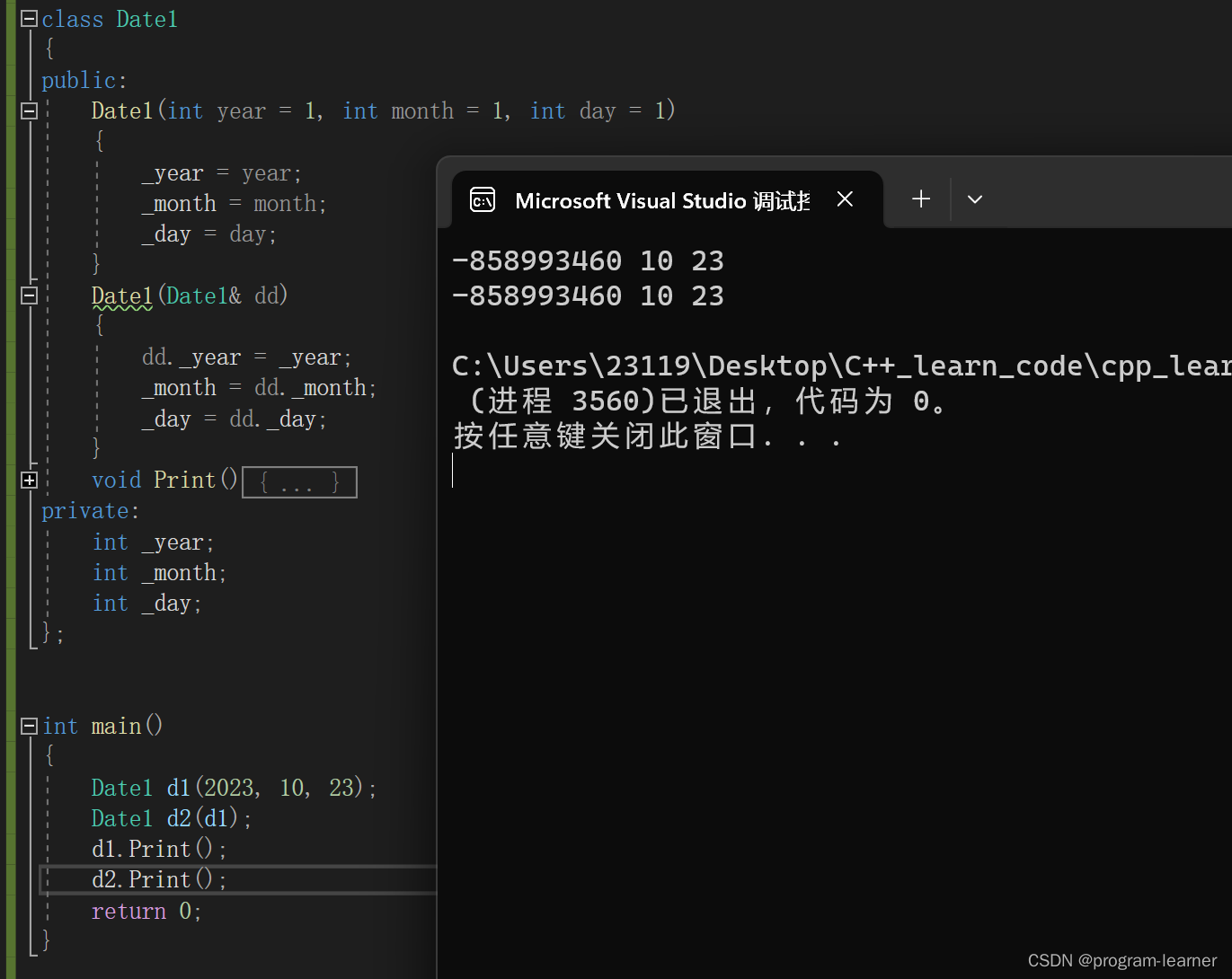Viewport: 1232px width, 979px height.
Task: Click the line 'dd._year = _year;'
Action: [x=247, y=357]
